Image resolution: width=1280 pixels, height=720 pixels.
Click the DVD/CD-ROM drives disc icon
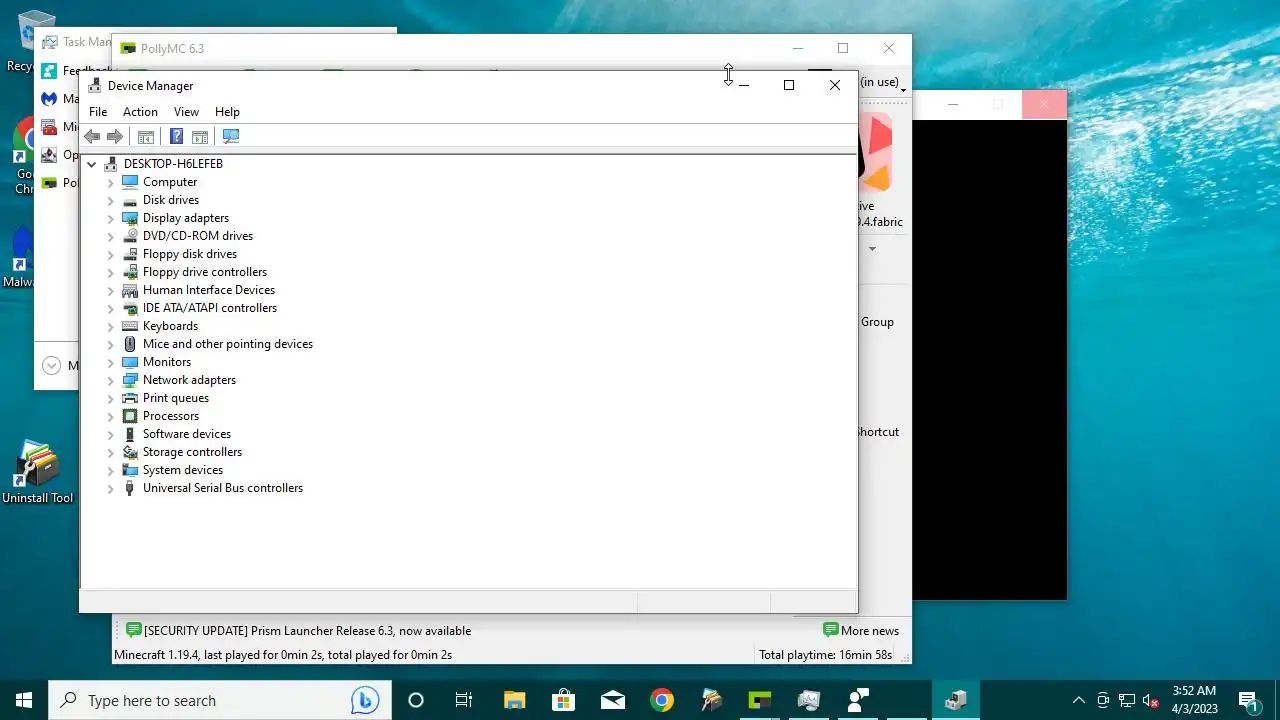[x=130, y=236]
